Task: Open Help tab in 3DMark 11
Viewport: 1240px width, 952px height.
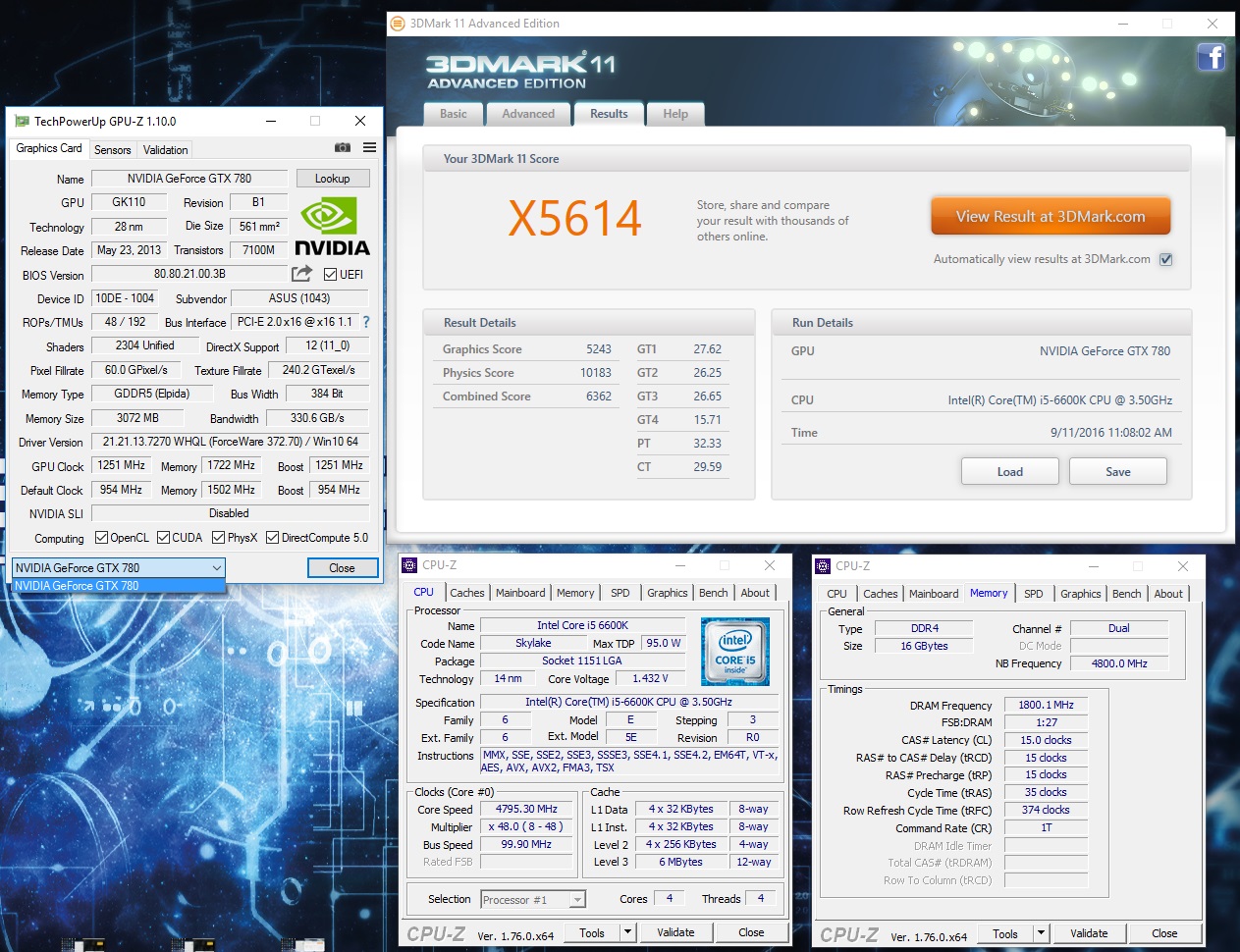Action: (x=675, y=114)
